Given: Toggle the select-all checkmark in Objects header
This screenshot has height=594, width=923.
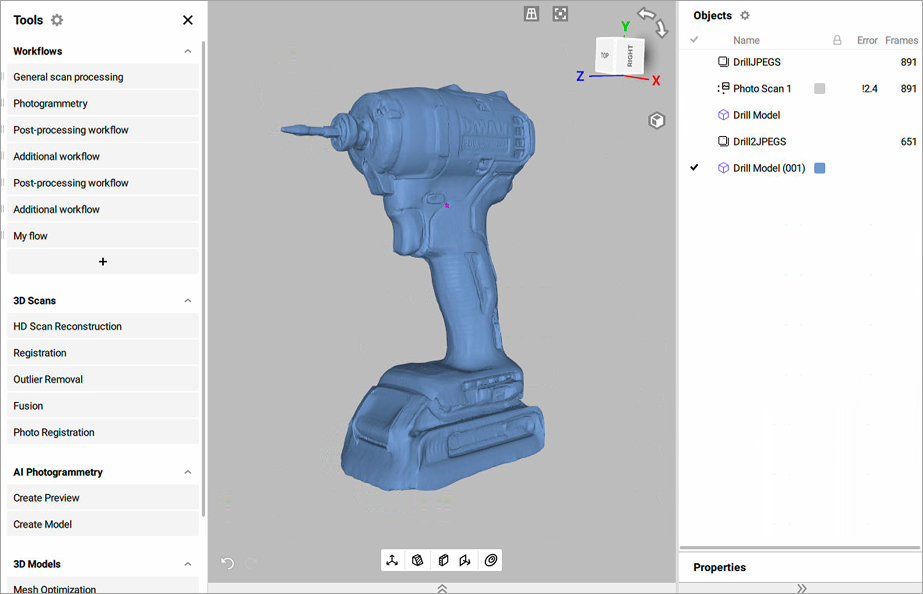Looking at the screenshot, I should tap(694, 40).
